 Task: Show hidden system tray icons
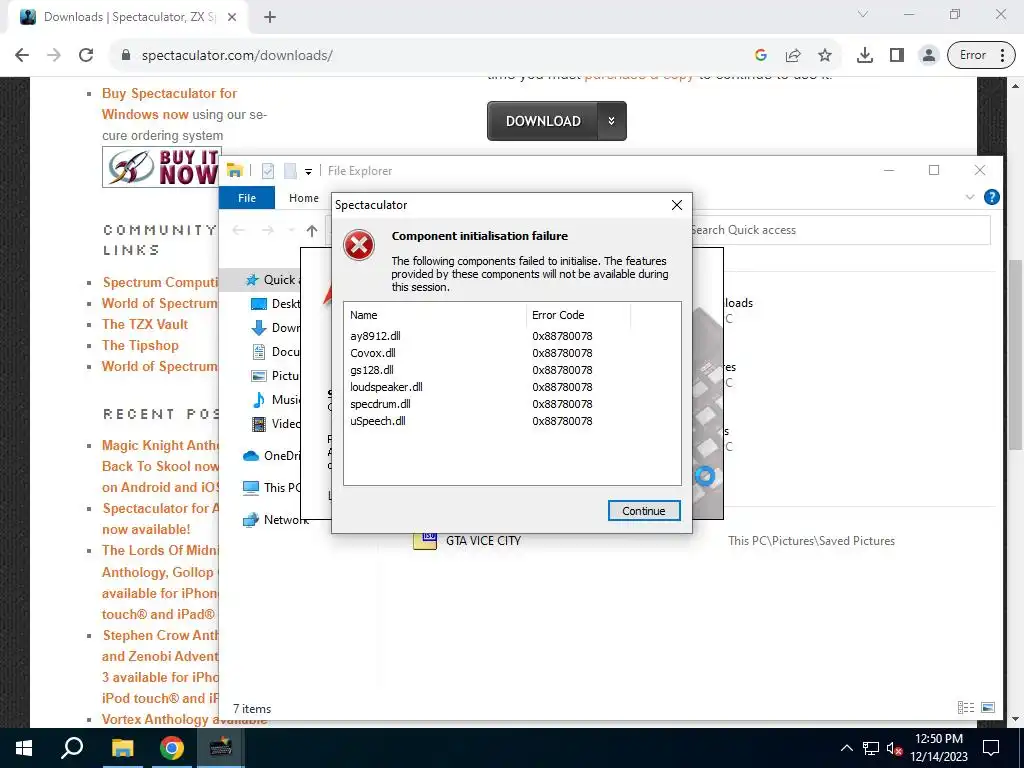pyautogui.click(x=846, y=748)
